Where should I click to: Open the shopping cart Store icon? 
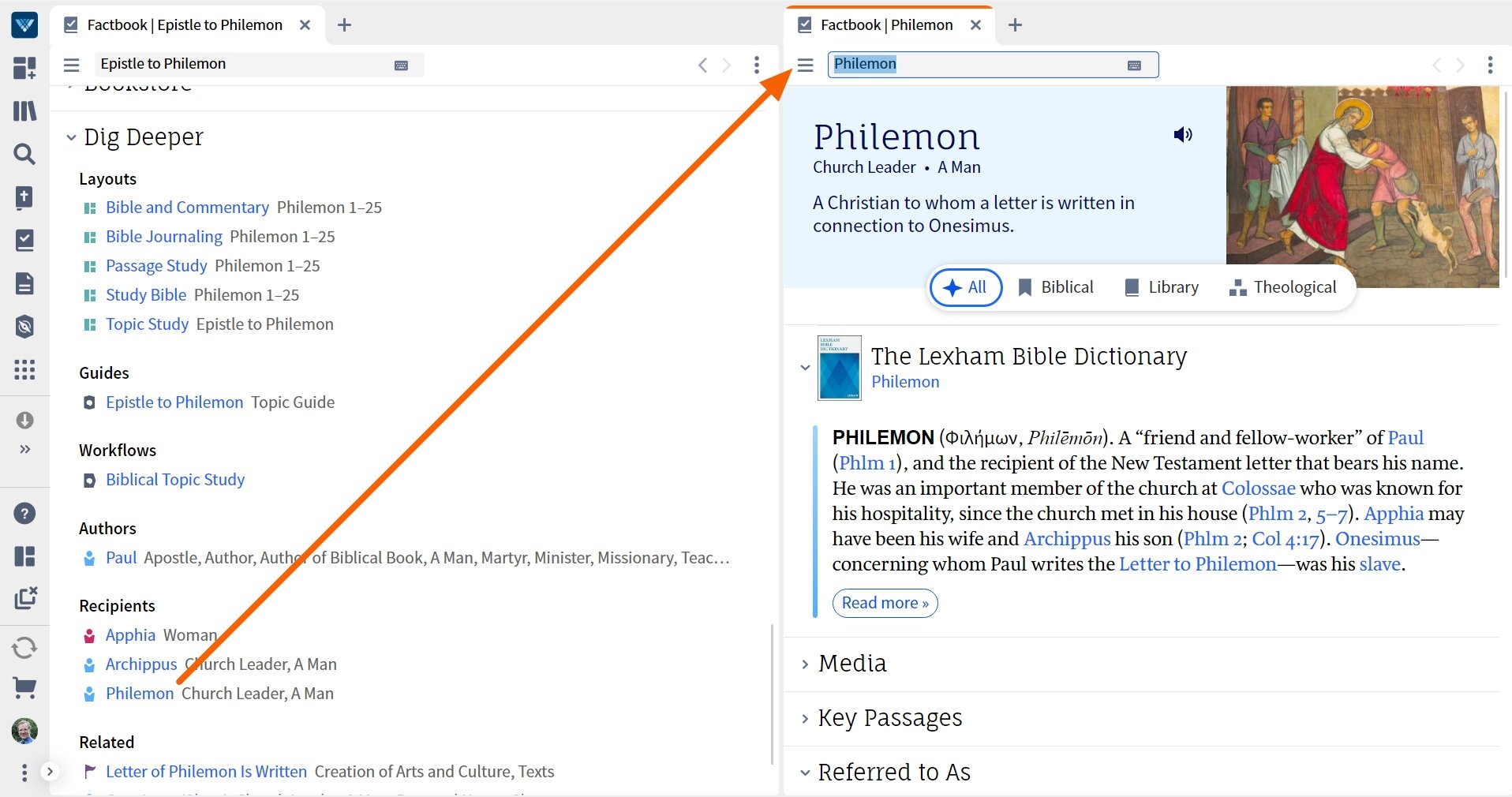24,688
